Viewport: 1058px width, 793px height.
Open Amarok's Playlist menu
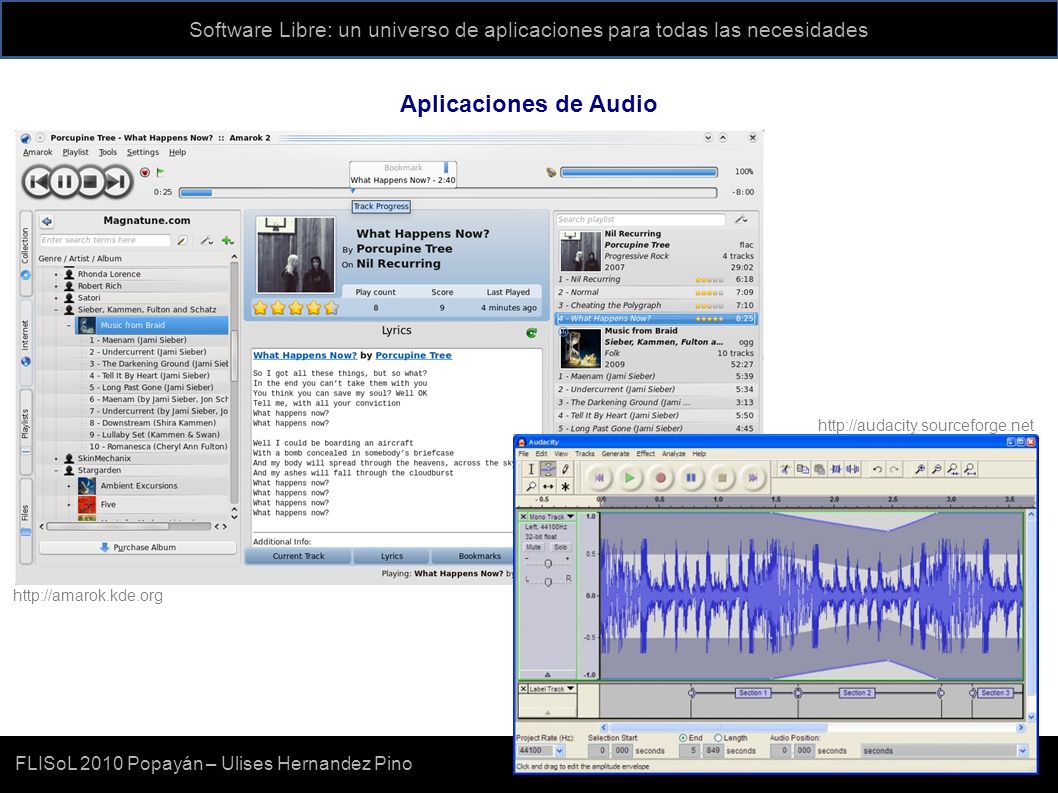pyautogui.click(x=76, y=153)
